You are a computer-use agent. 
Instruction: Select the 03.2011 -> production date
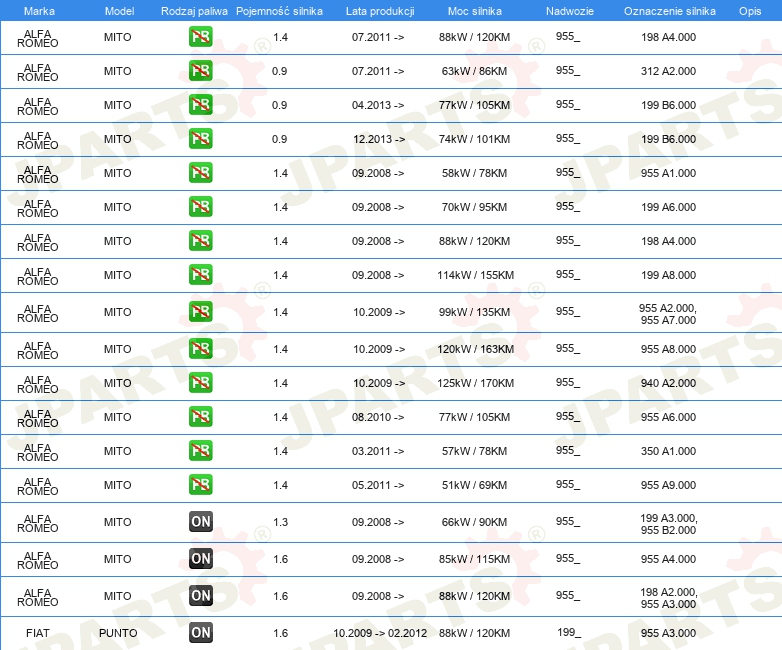(378, 451)
